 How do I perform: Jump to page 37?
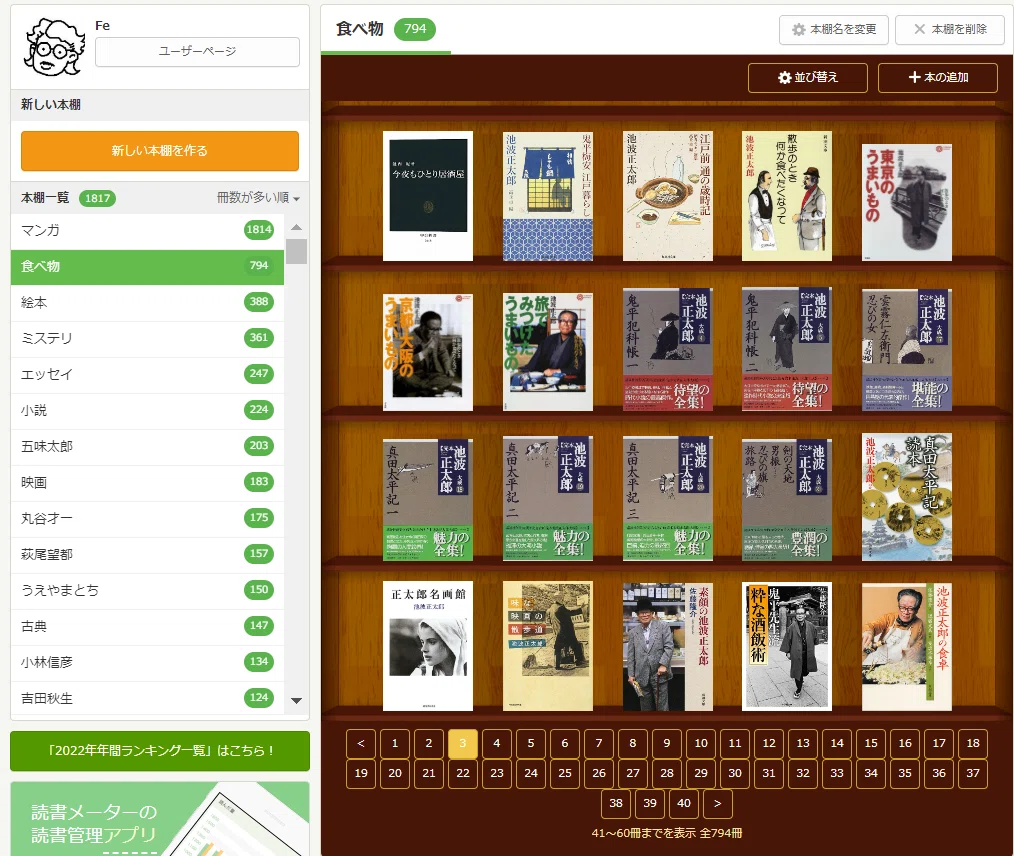973,773
